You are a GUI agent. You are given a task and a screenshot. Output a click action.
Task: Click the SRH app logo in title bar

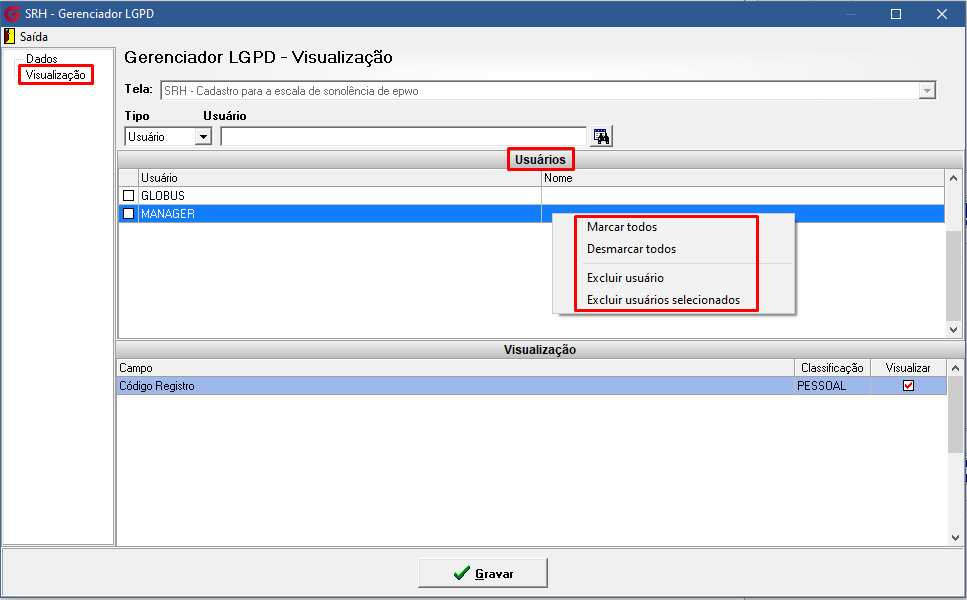tap(12, 13)
